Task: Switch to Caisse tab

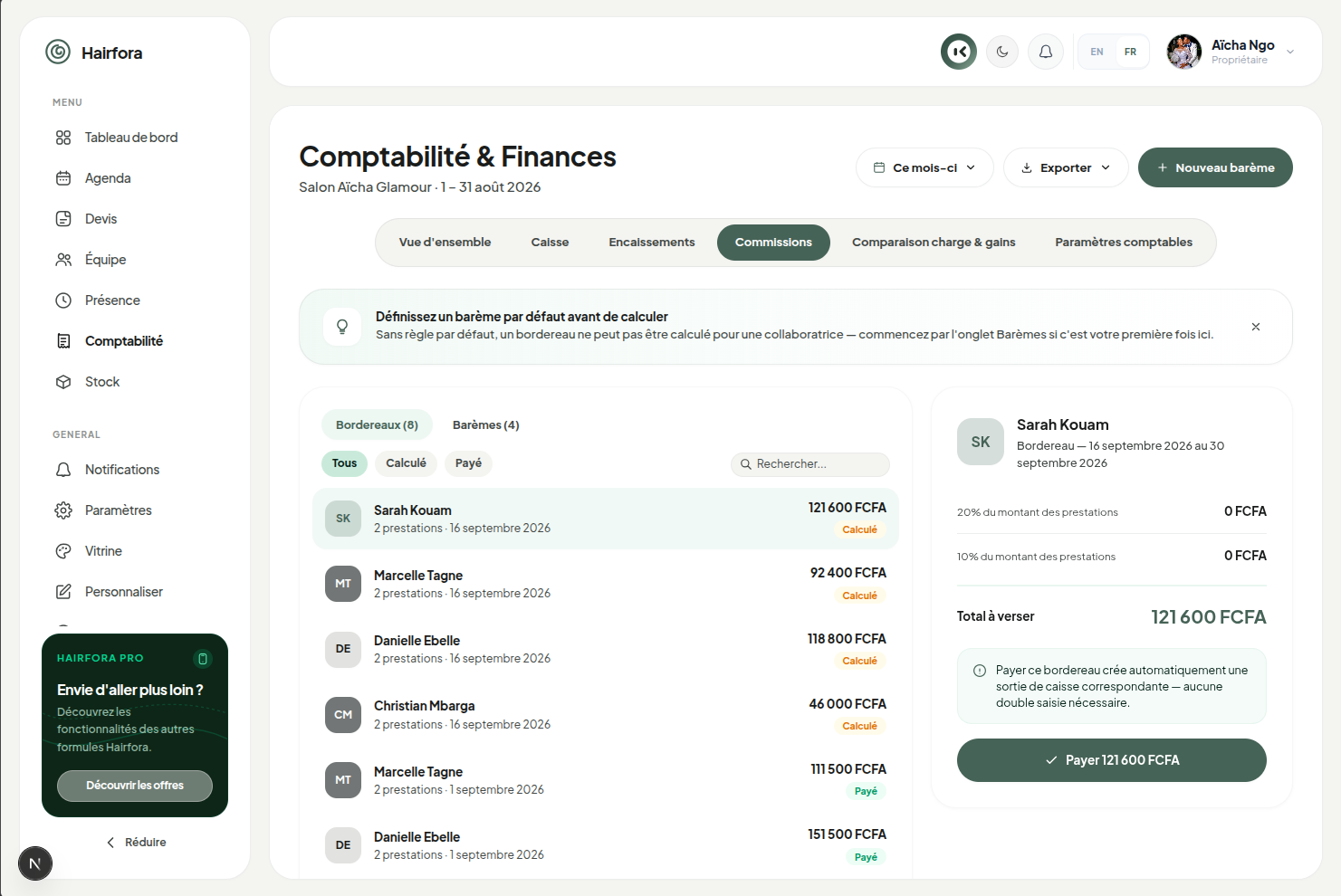Action: pos(550,243)
